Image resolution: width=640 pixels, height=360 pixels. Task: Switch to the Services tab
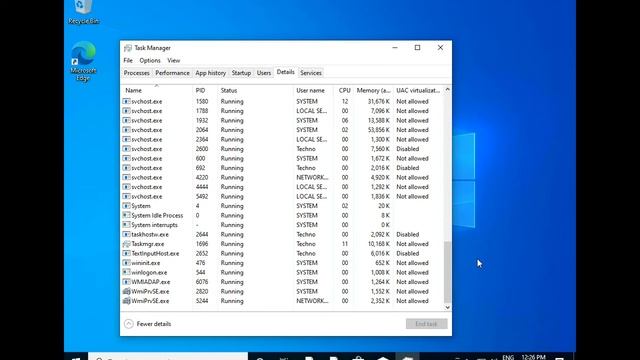(x=311, y=73)
